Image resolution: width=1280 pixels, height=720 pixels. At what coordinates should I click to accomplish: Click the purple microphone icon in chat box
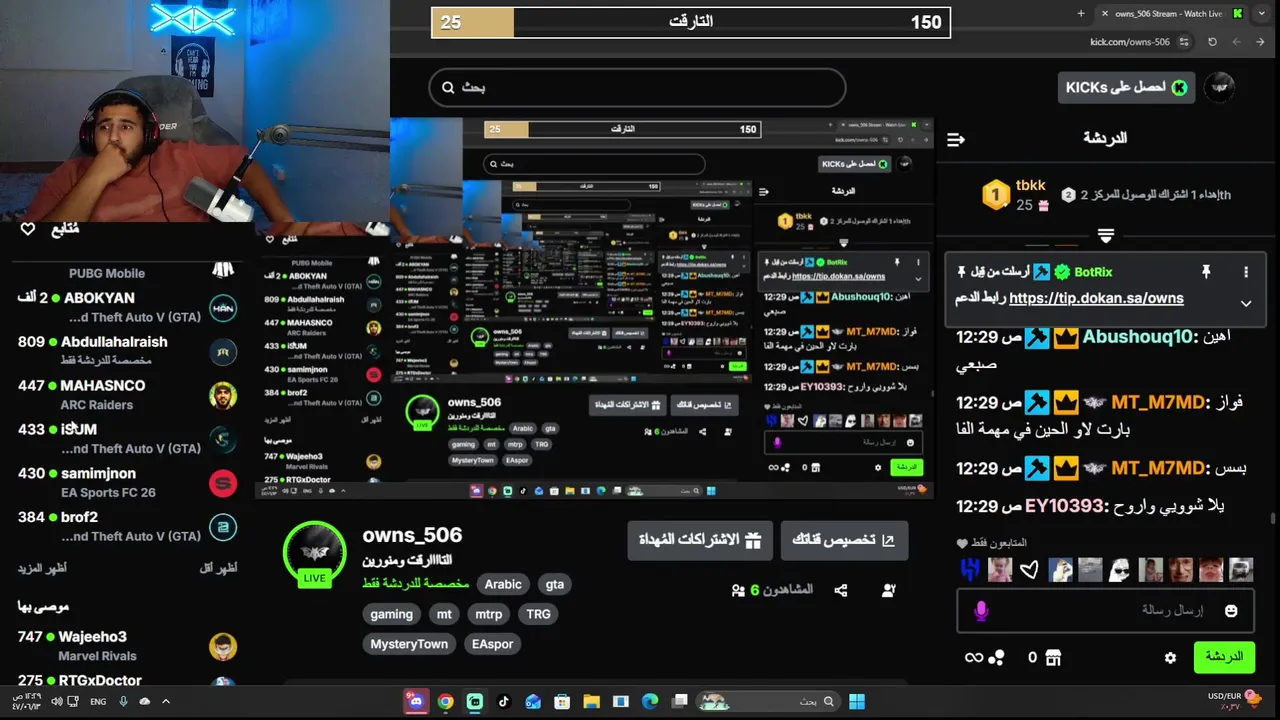(x=981, y=610)
